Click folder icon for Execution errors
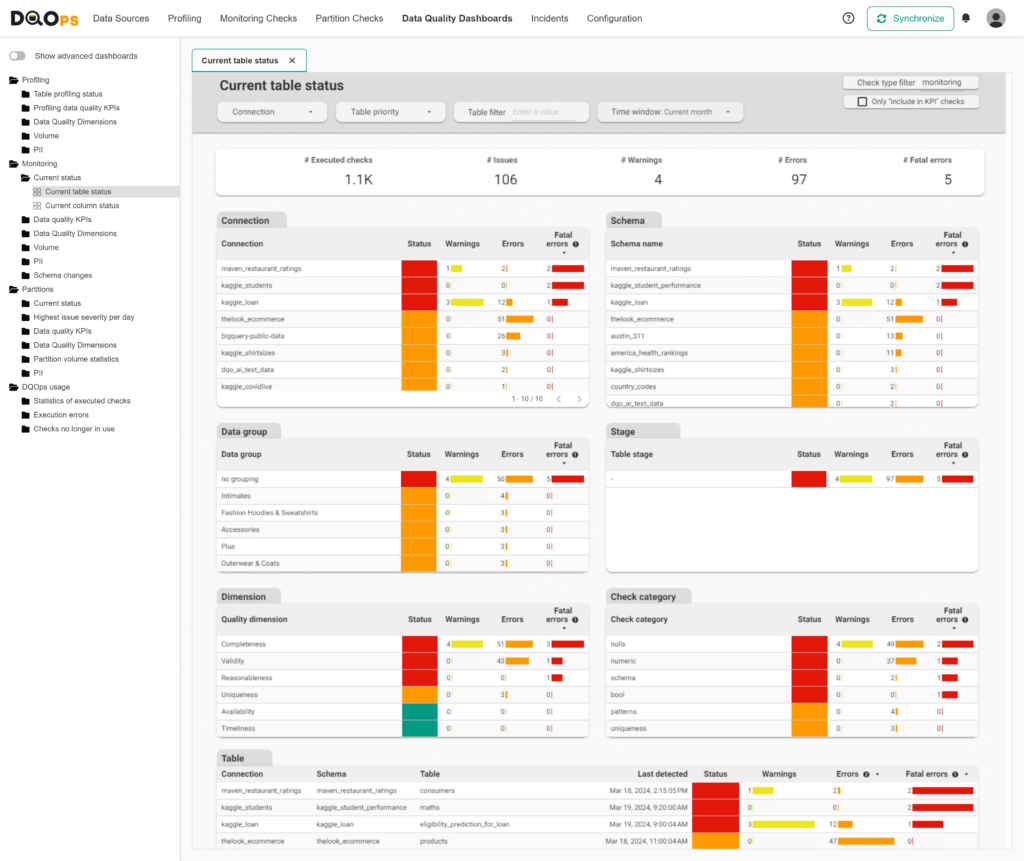The width and height of the screenshot is (1024, 861). [25, 415]
